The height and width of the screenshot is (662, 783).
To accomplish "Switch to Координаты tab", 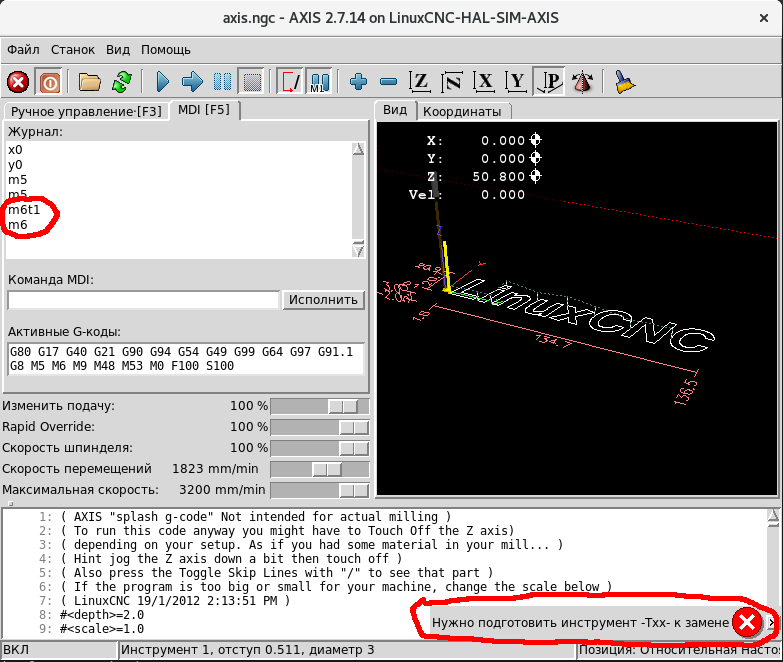I will coord(462,111).
